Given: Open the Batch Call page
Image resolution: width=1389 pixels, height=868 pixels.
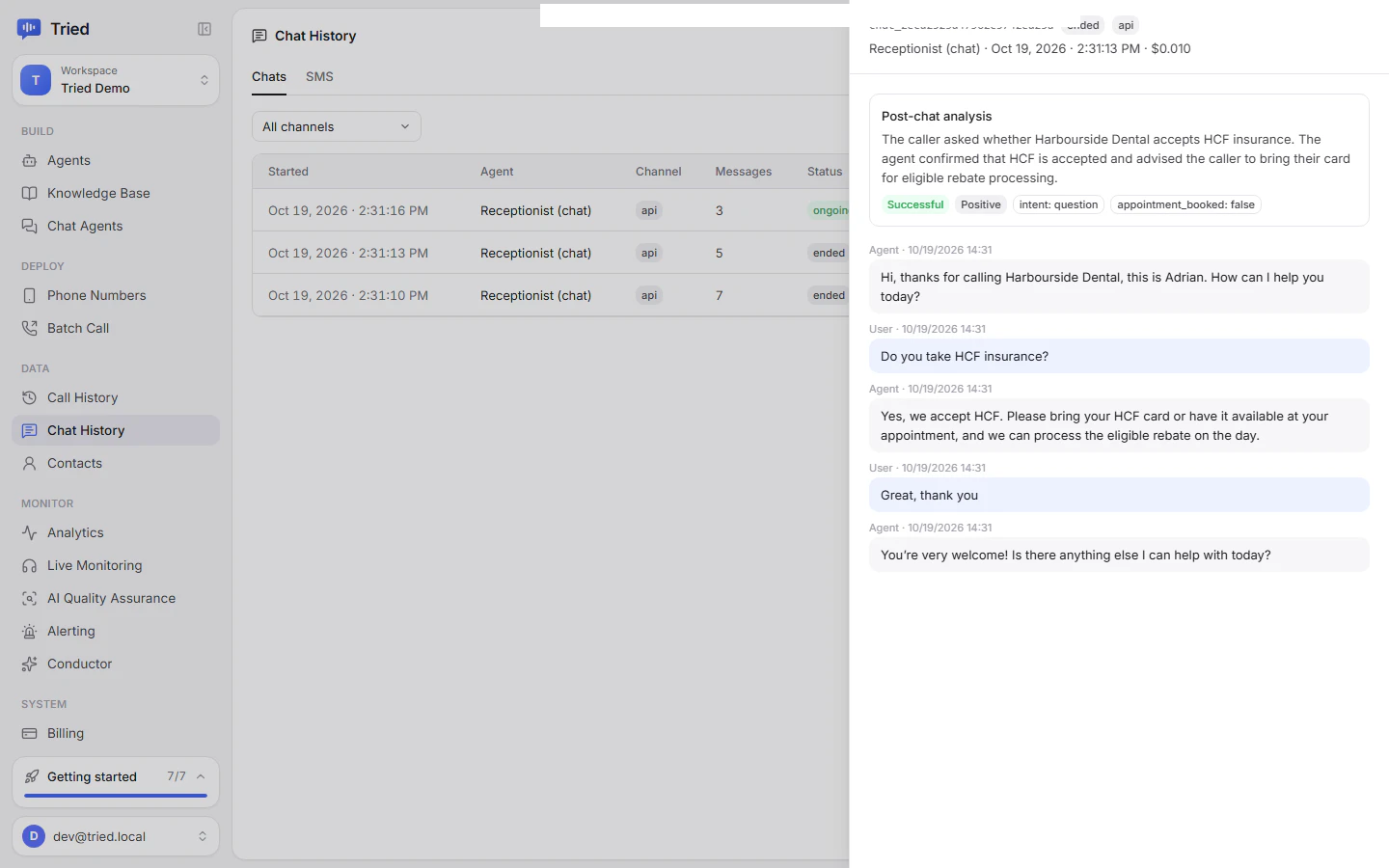Looking at the screenshot, I should (116, 328).
